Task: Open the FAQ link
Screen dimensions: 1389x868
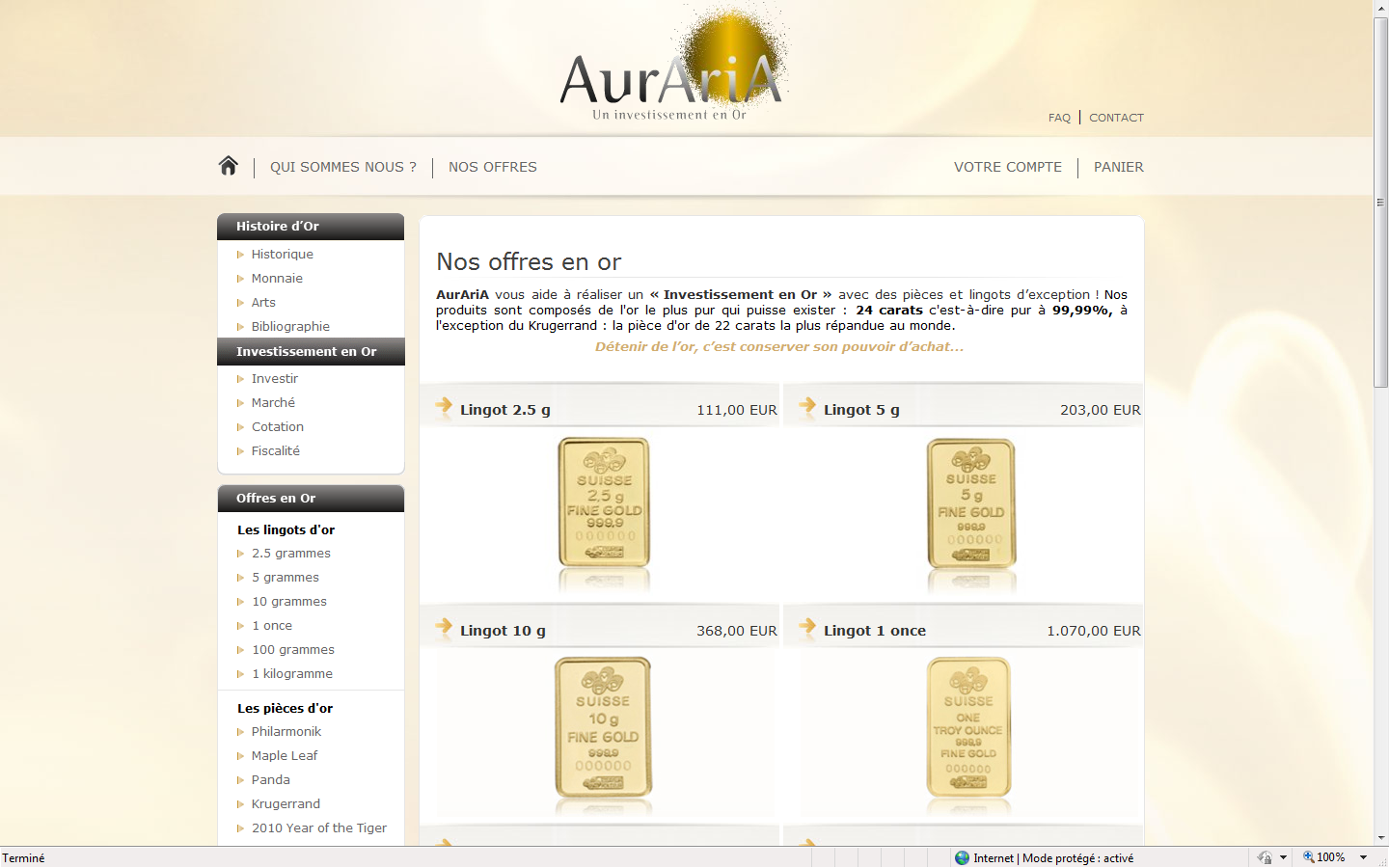Action: tap(1059, 118)
